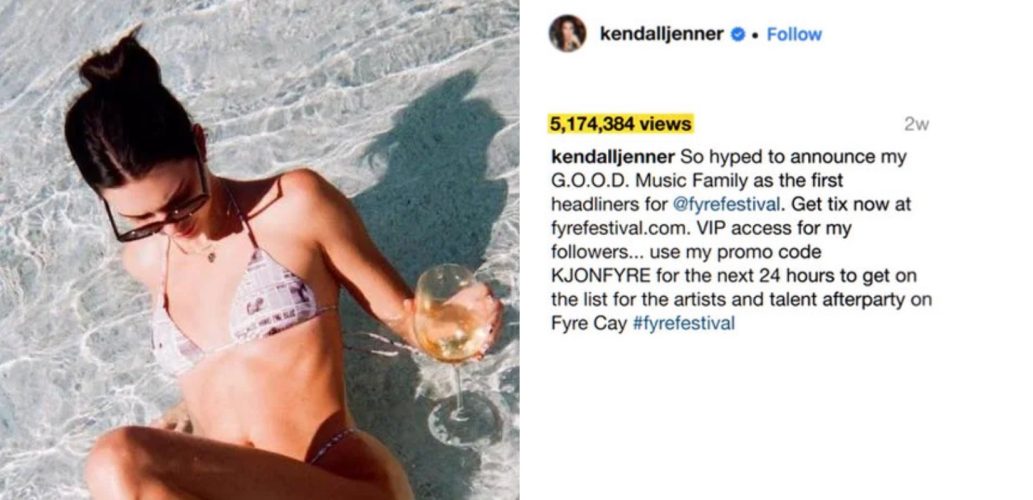Viewport: 1033px width, 500px height.
Task: Click the highlighted 5,174,384 views count
Action: click(x=621, y=124)
